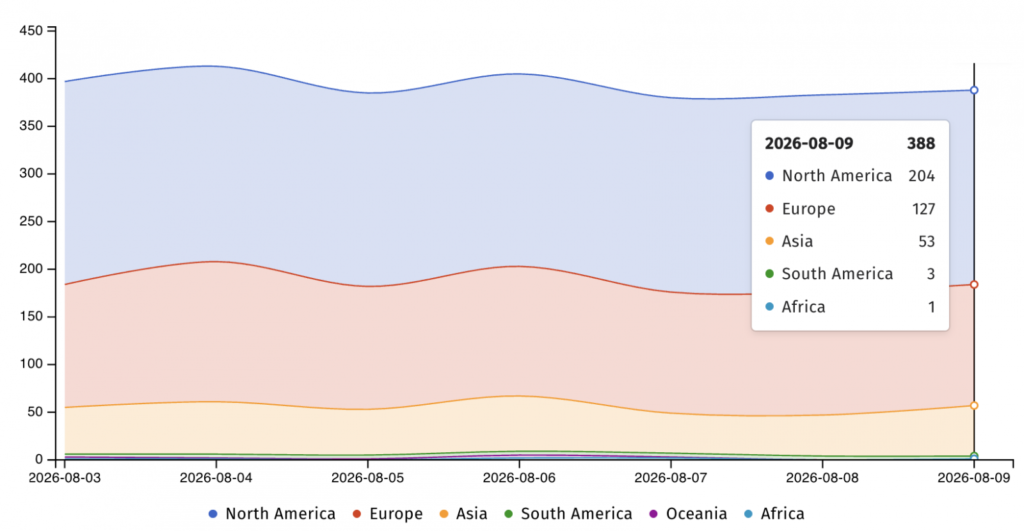Select Asia data point marker on 2026-08-09
The image size is (1024, 531).
coord(974,406)
